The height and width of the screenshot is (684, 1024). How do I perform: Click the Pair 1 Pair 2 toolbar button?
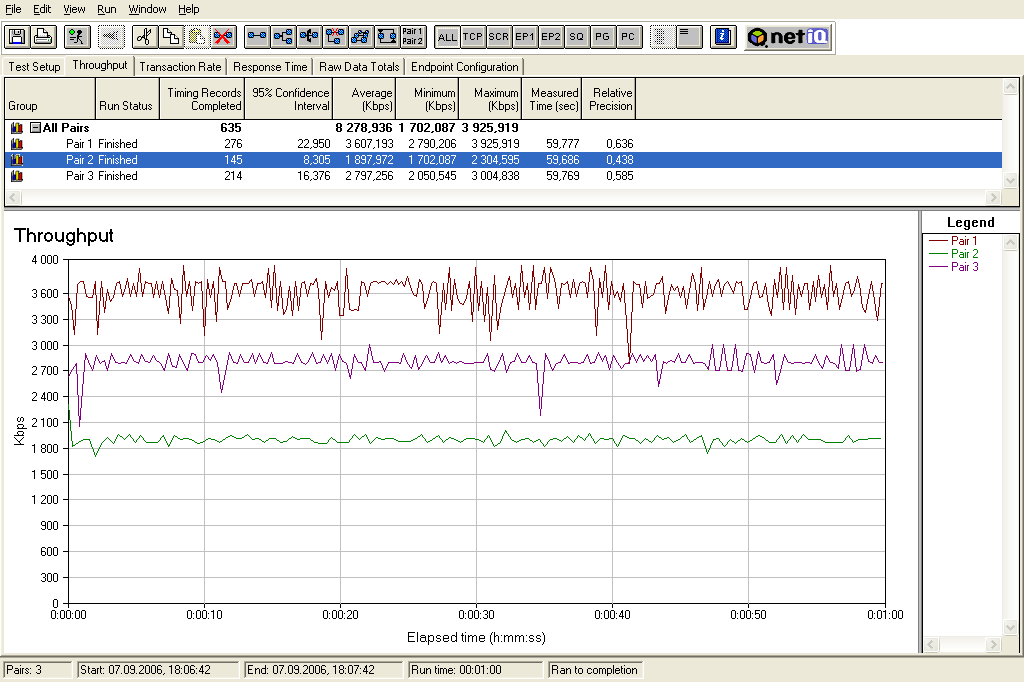[x=413, y=37]
